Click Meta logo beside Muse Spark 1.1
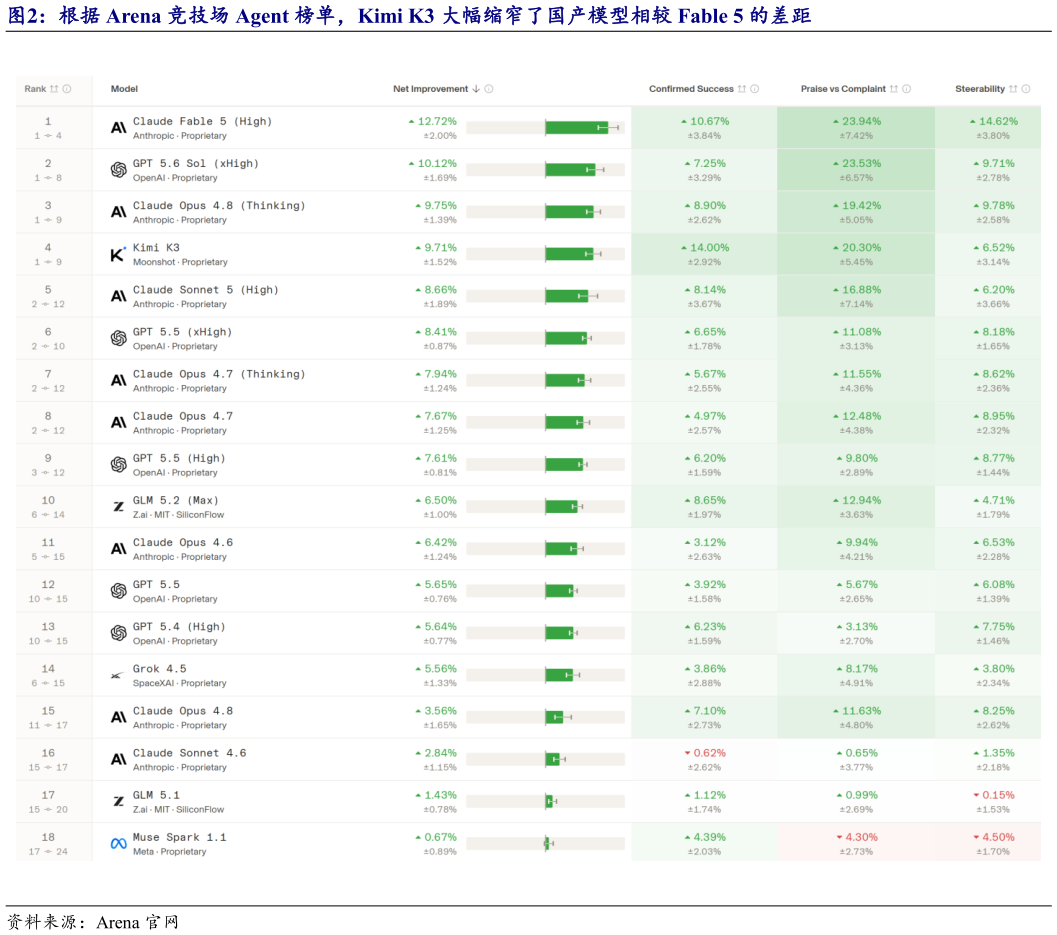1057x935 pixels. tap(119, 843)
